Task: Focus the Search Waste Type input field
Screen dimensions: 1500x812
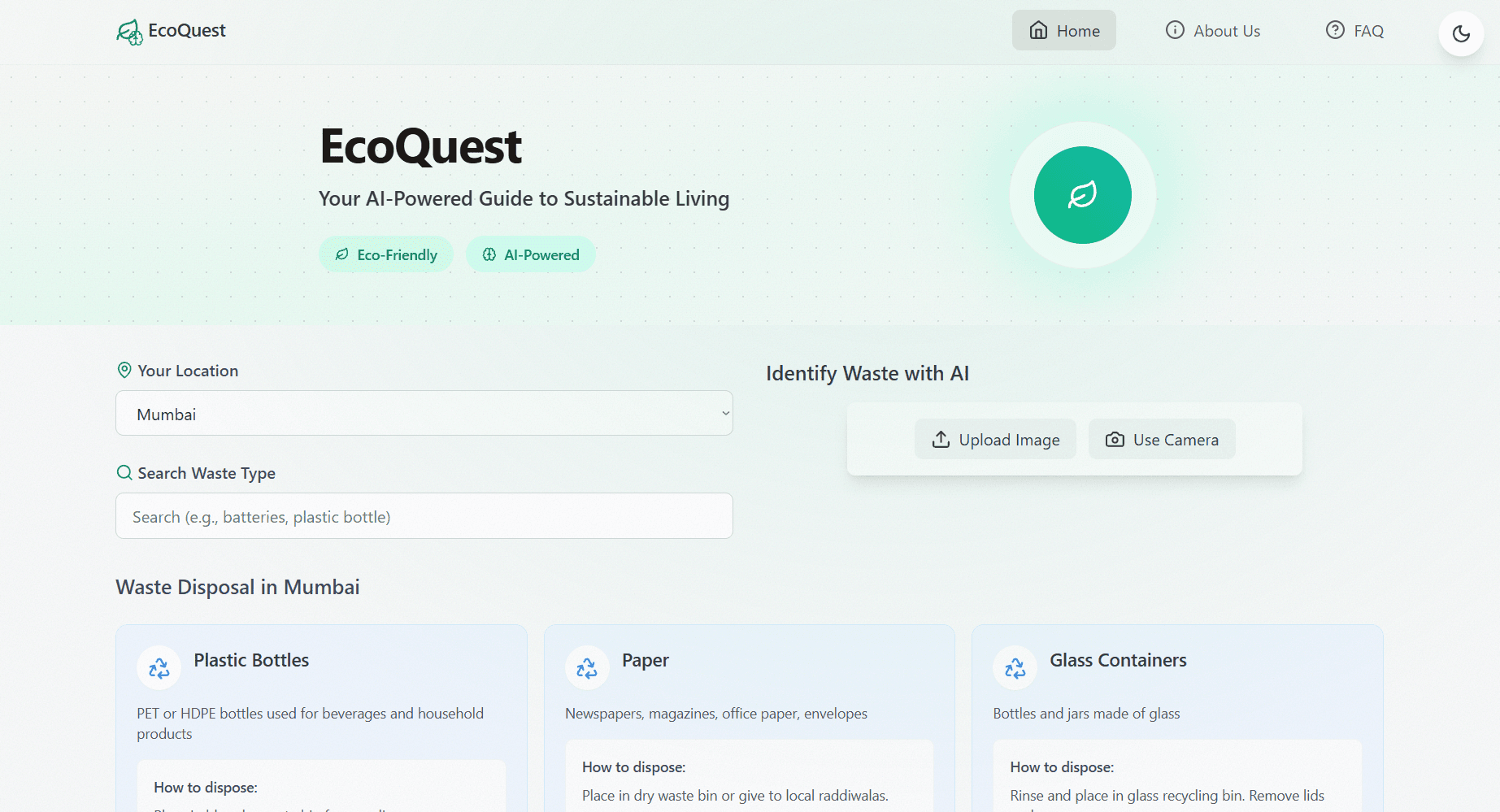Action: click(x=424, y=516)
